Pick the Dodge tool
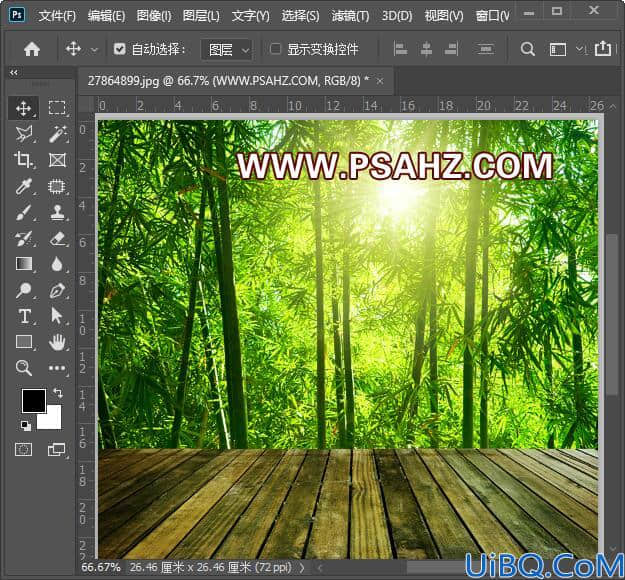The width and height of the screenshot is (625, 580). (x=24, y=290)
